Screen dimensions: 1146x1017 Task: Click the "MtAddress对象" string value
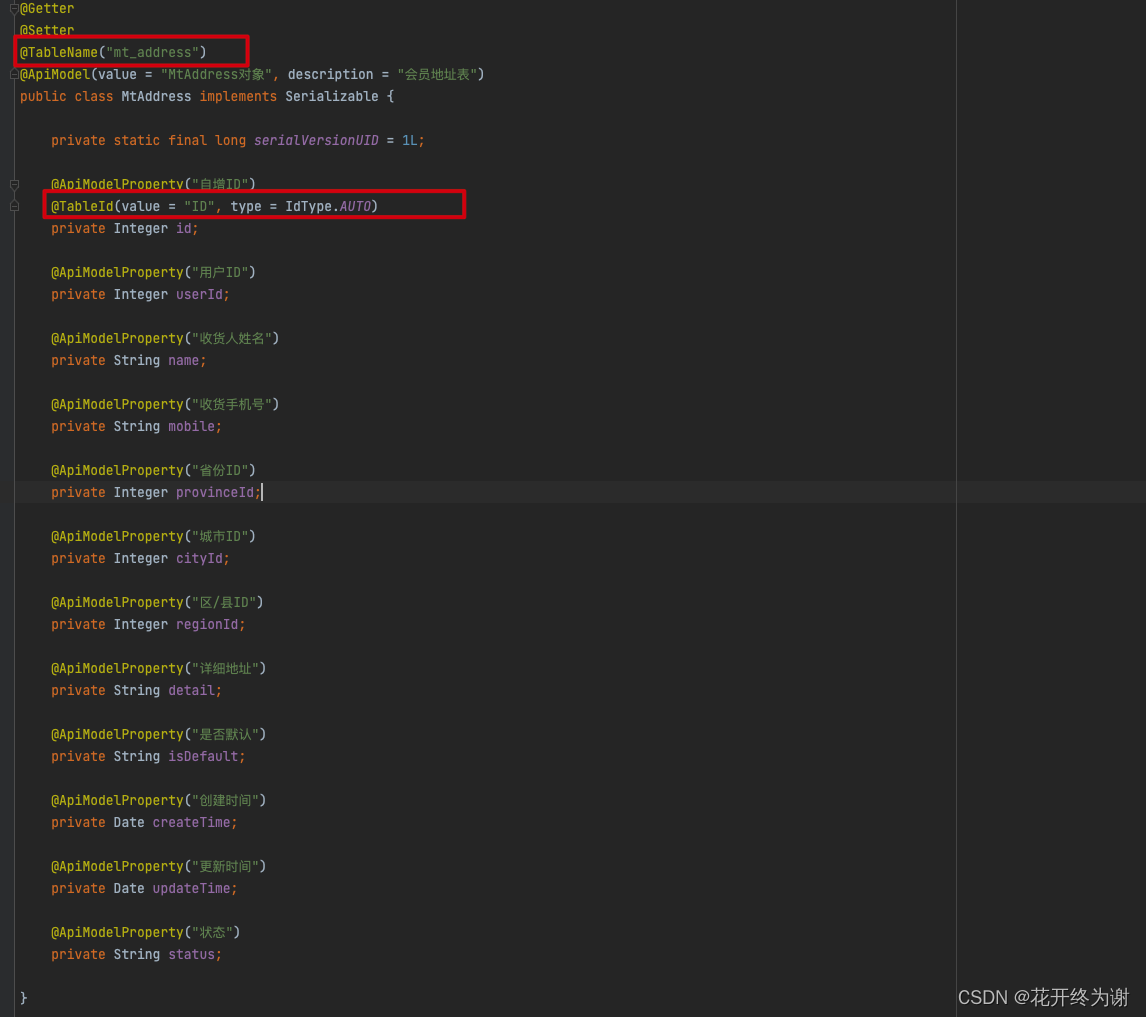pyautogui.click(x=216, y=75)
